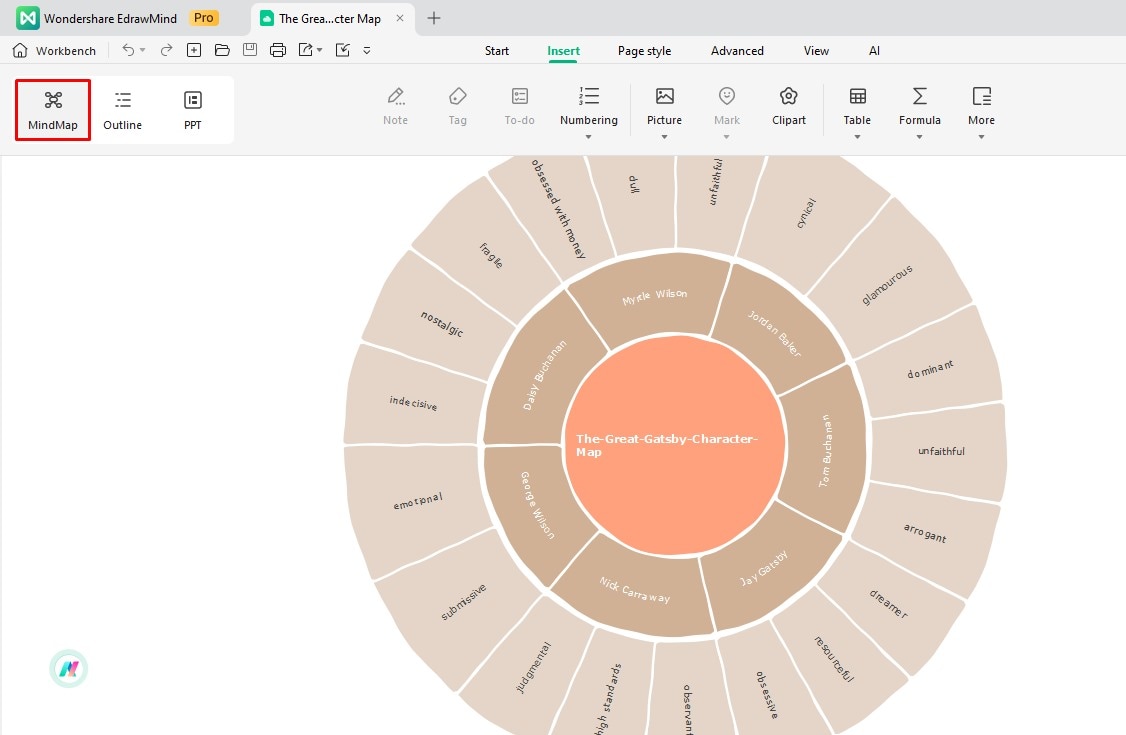Screen dimensions: 1126x735
Task: Switch to PPT view
Action: click(192, 110)
